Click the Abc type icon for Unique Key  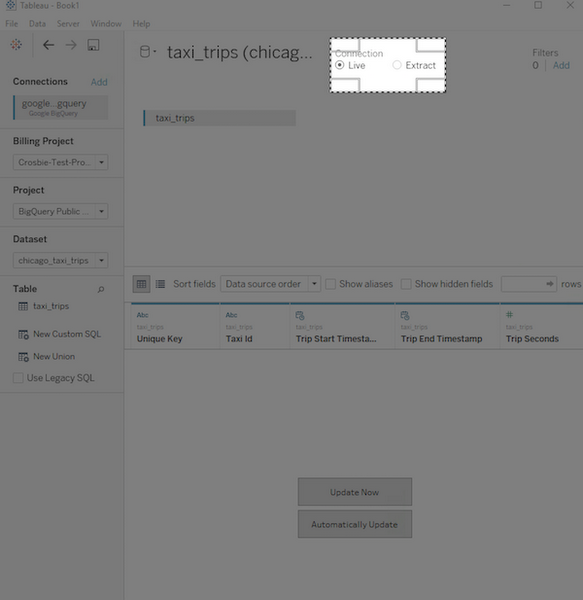click(142, 315)
